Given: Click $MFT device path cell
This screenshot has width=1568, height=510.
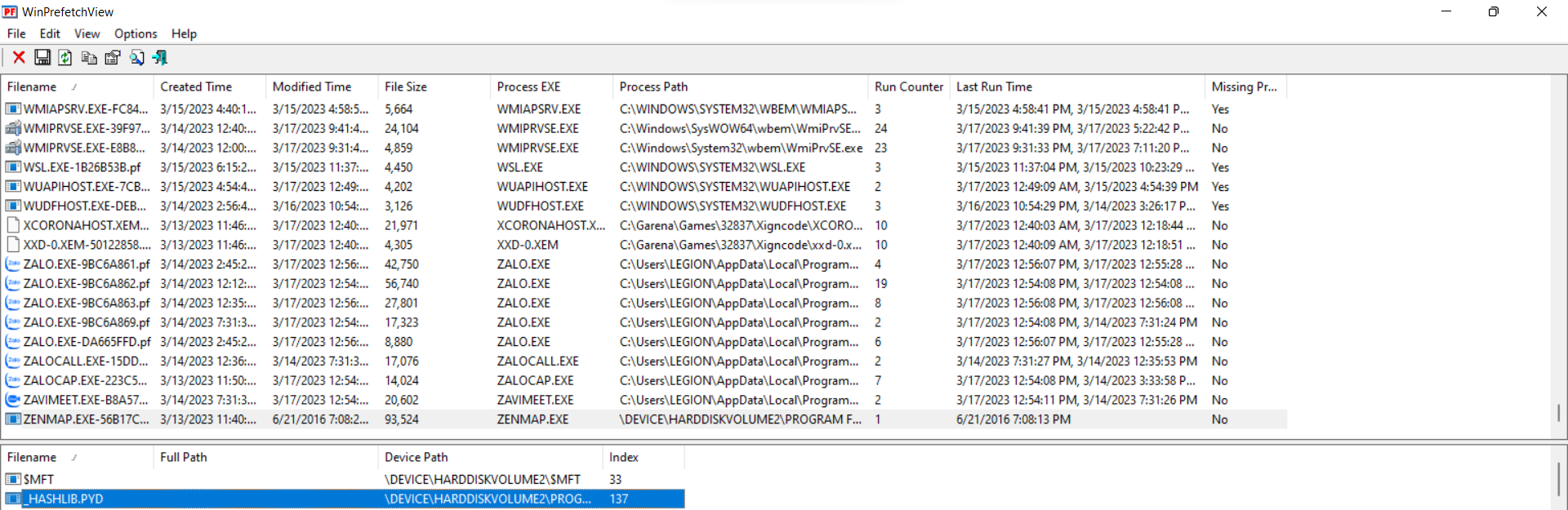Looking at the screenshot, I should (x=483, y=479).
